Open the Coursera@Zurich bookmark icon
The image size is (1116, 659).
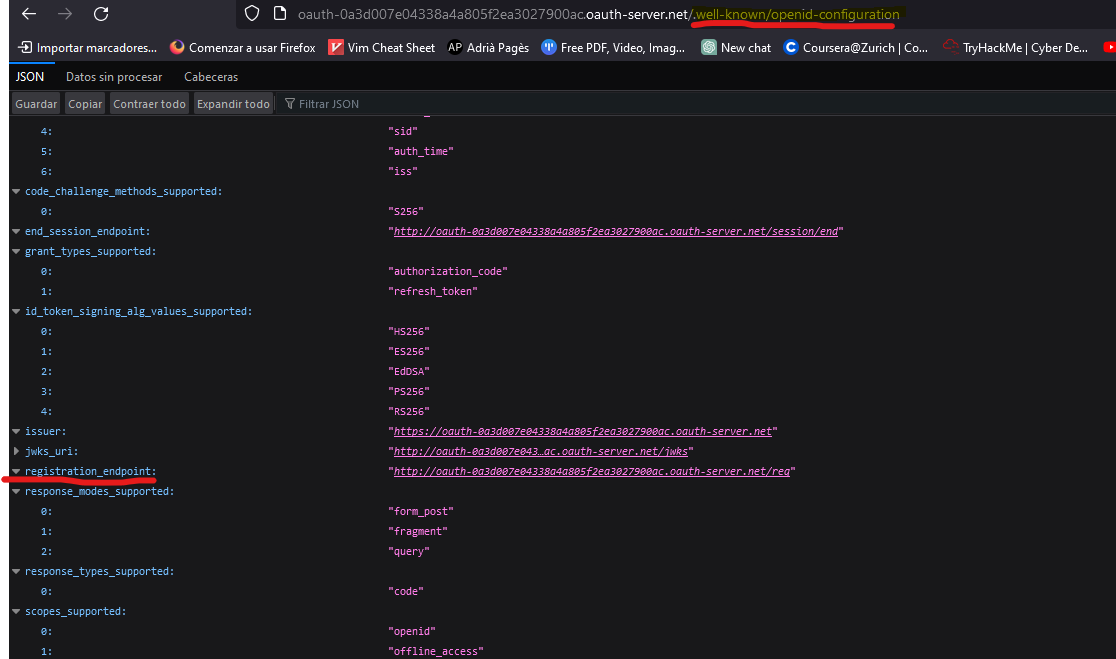(x=791, y=47)
